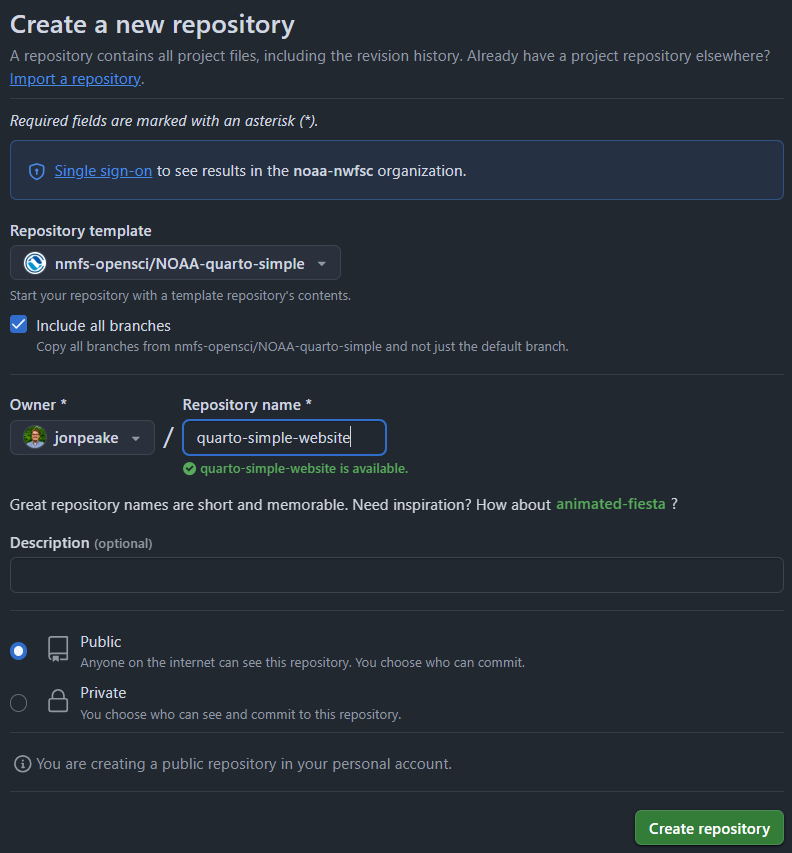Screen dimensions: 792x853
Task: Click the public repository book icon
Action: 58,649
